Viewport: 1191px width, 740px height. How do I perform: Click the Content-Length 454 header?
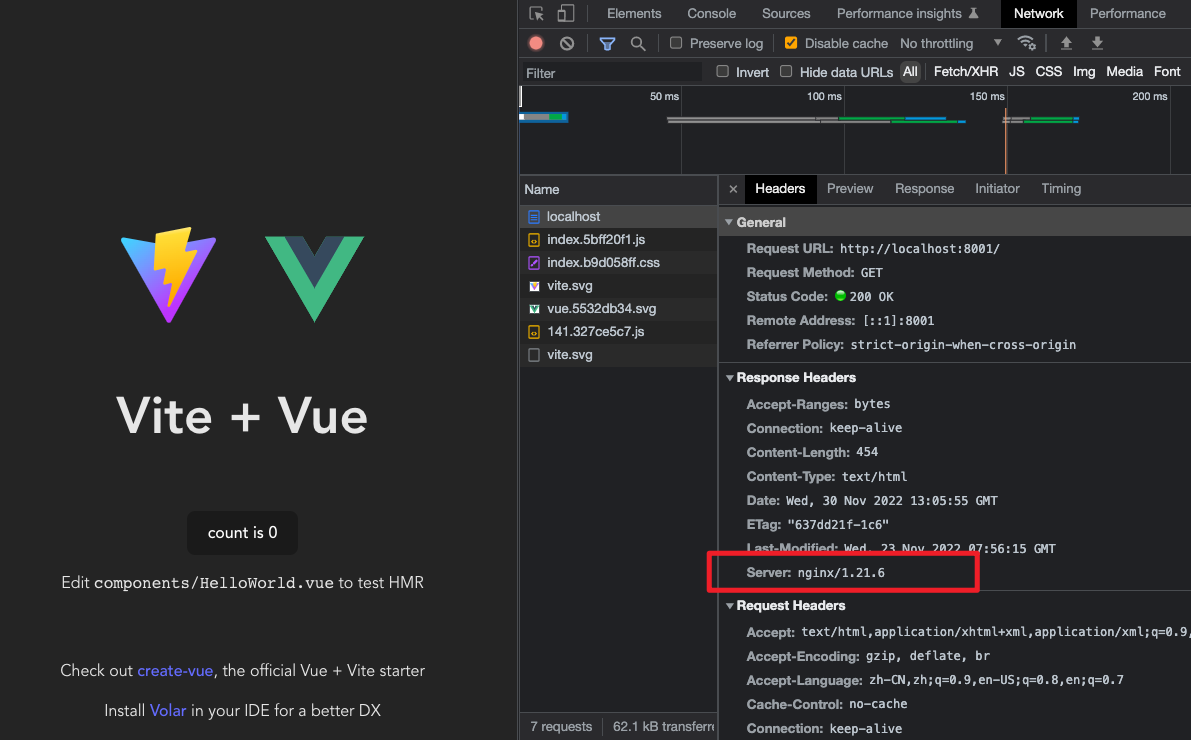(x=812, y=453)
